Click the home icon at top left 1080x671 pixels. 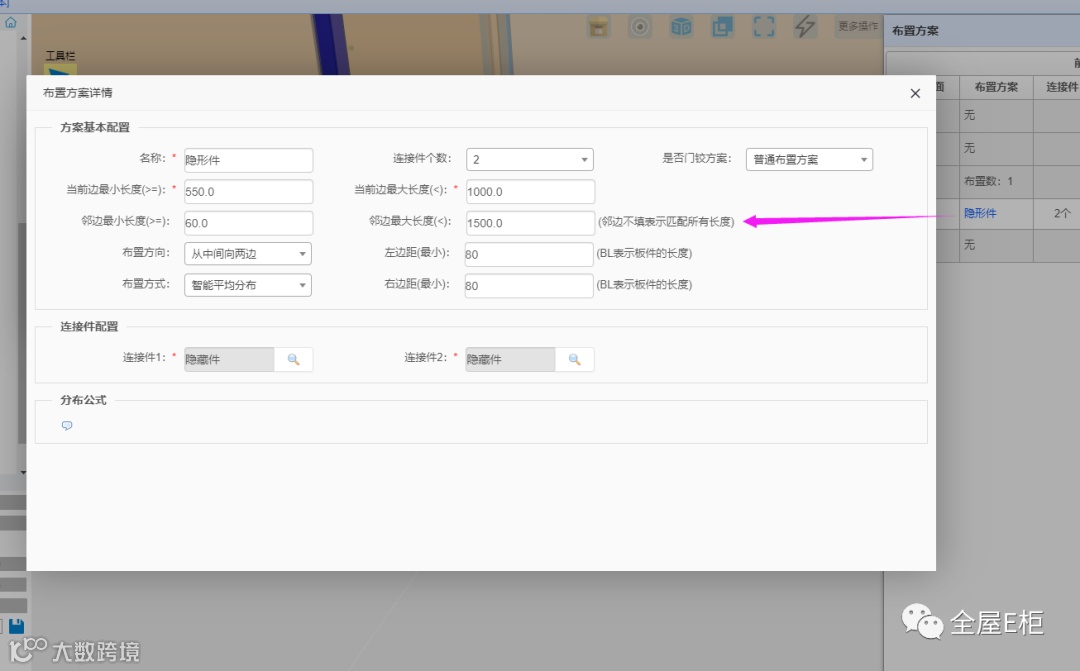click(x=10, y=23)
